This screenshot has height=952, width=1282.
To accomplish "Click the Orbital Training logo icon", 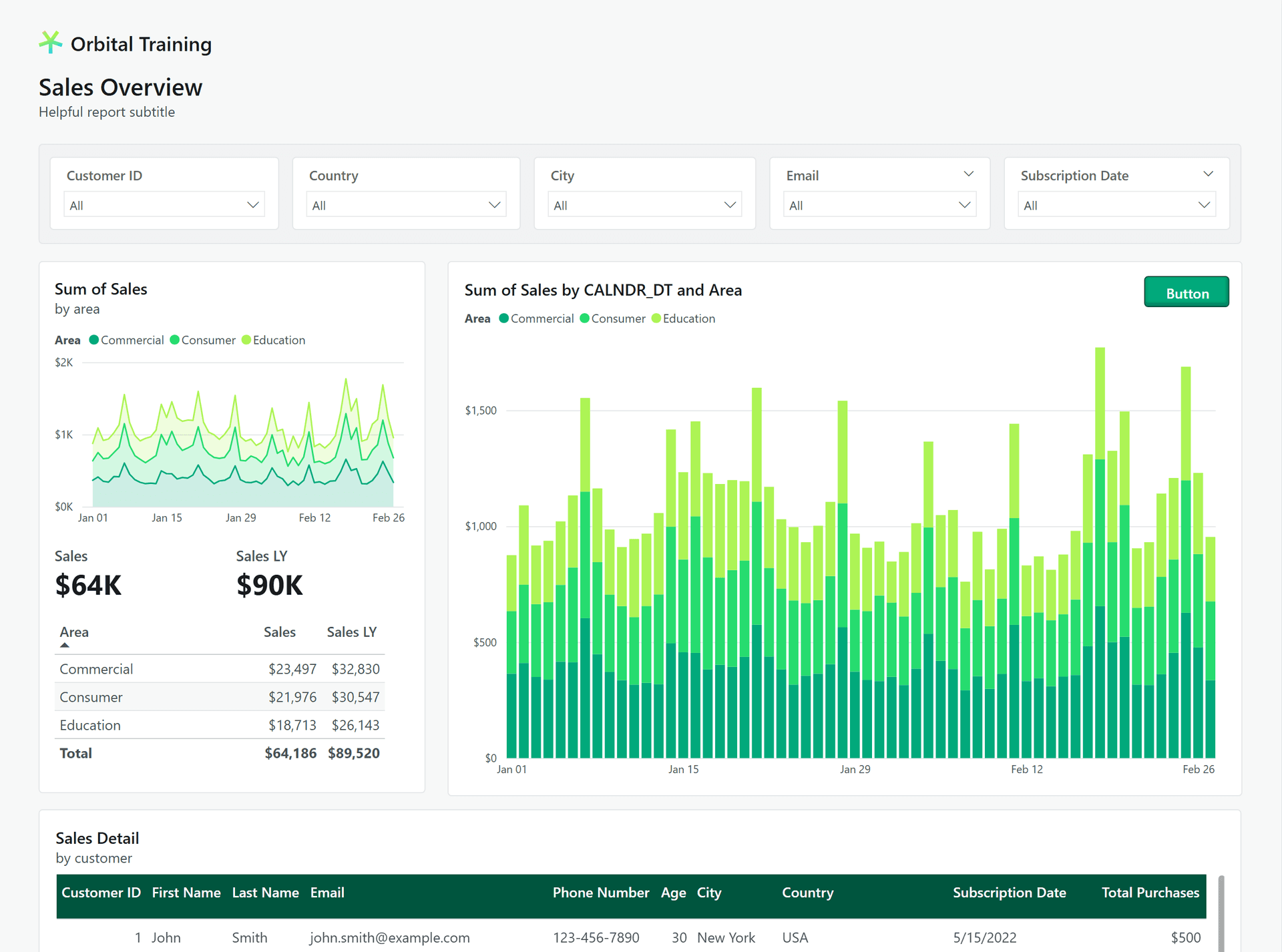I will (51, 42).
